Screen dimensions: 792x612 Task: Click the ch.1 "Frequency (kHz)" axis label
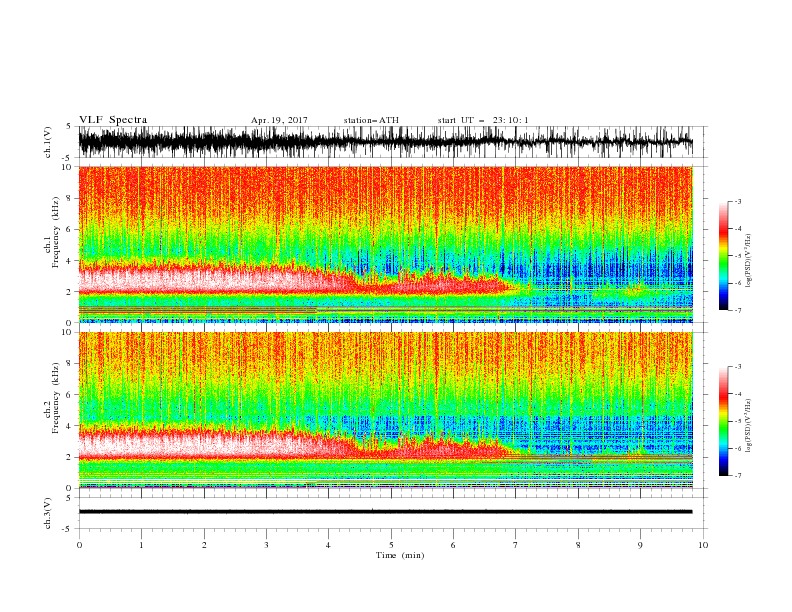tap(56, 232)
